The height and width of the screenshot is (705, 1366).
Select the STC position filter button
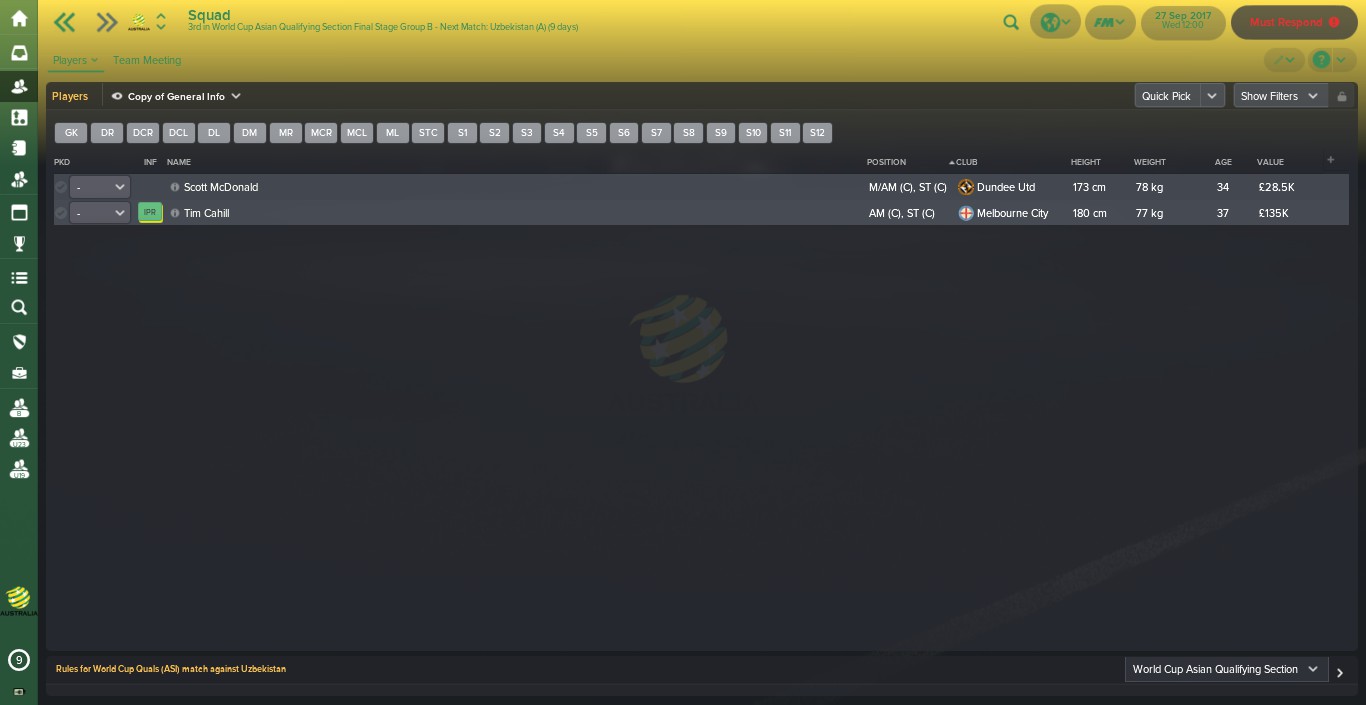point(428,132)
